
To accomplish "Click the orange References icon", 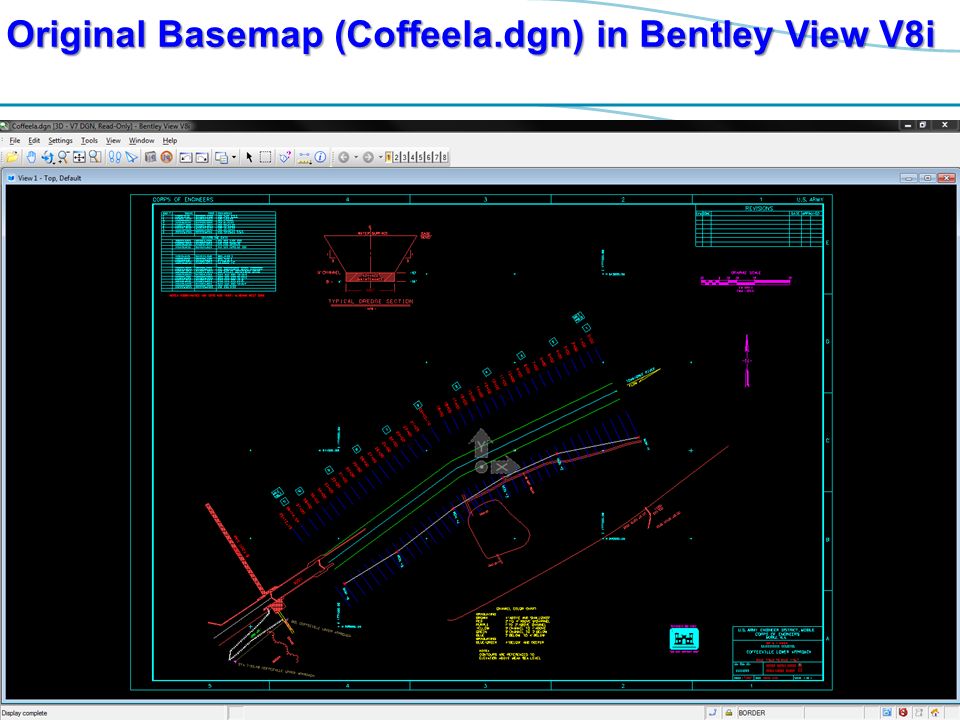I will (167, 157).
